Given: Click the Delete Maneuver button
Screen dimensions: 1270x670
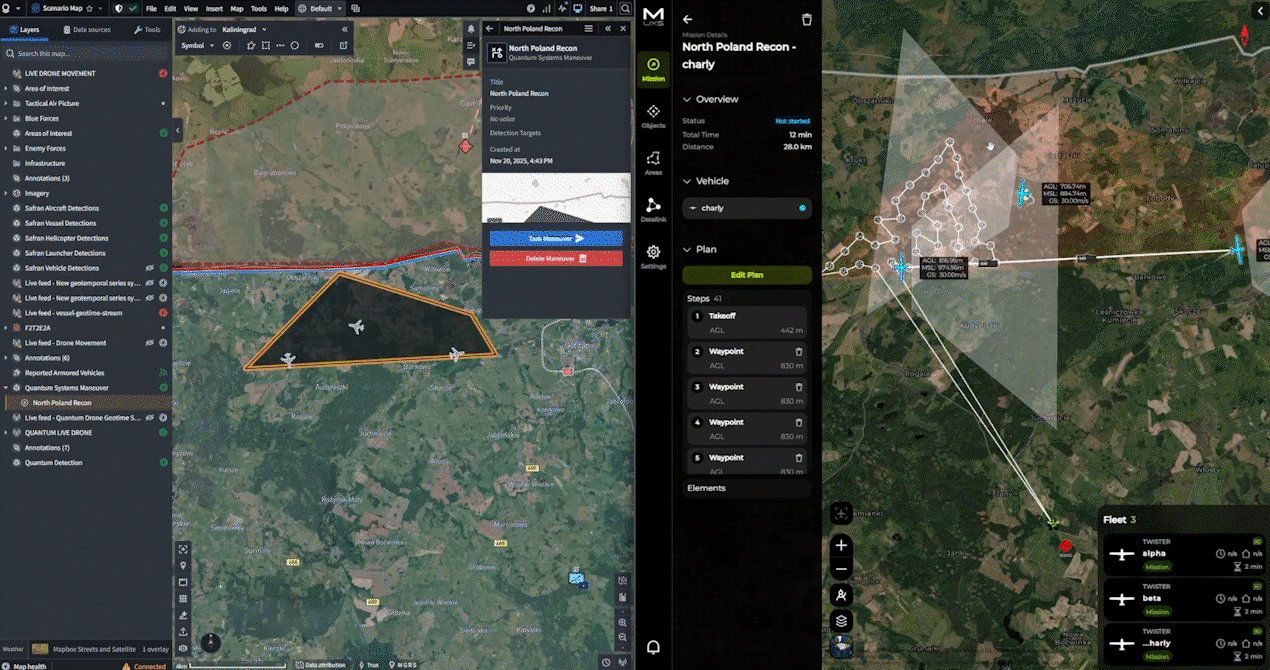Looking at the screenshot, I should coord(556,258).
